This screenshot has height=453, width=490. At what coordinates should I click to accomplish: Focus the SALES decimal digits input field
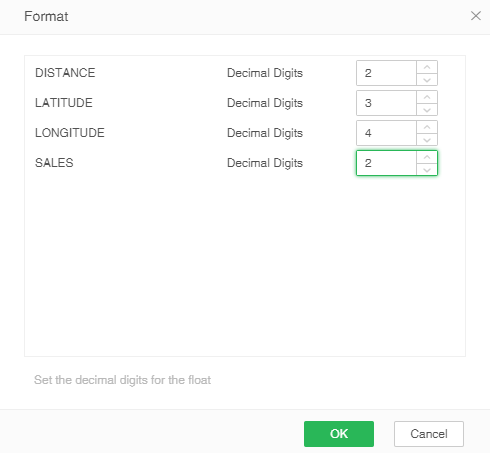coord(386,163)
